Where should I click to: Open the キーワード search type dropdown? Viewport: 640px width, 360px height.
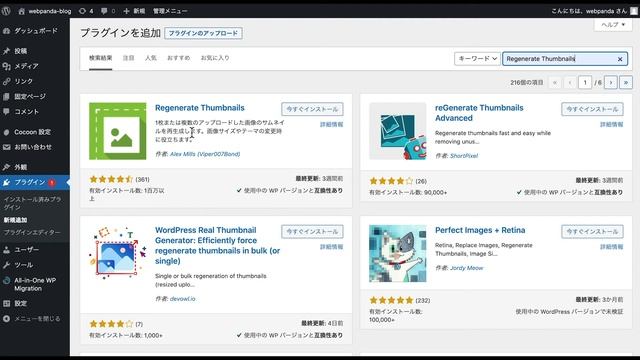tap(477, 59)
